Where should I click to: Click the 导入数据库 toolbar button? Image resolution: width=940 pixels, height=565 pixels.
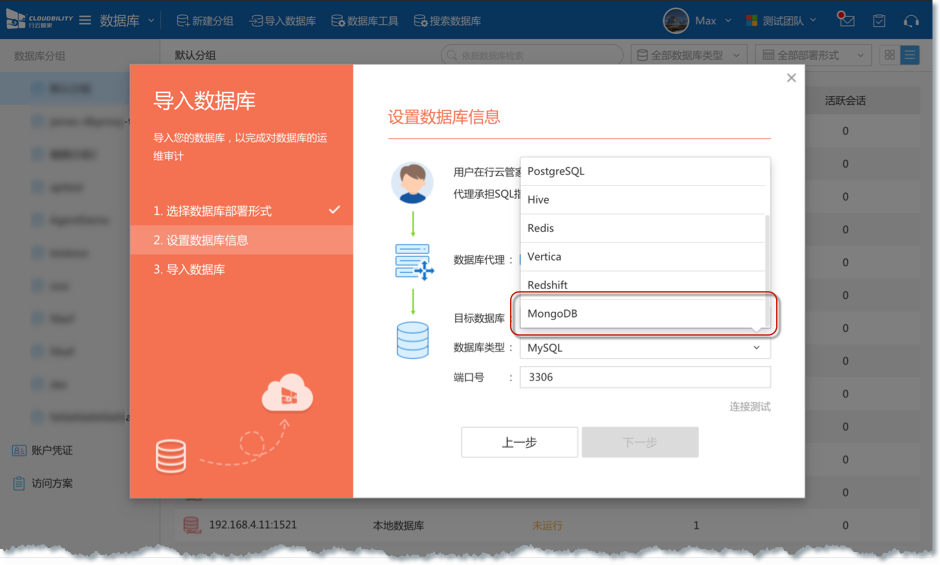(x=284, y=21)
